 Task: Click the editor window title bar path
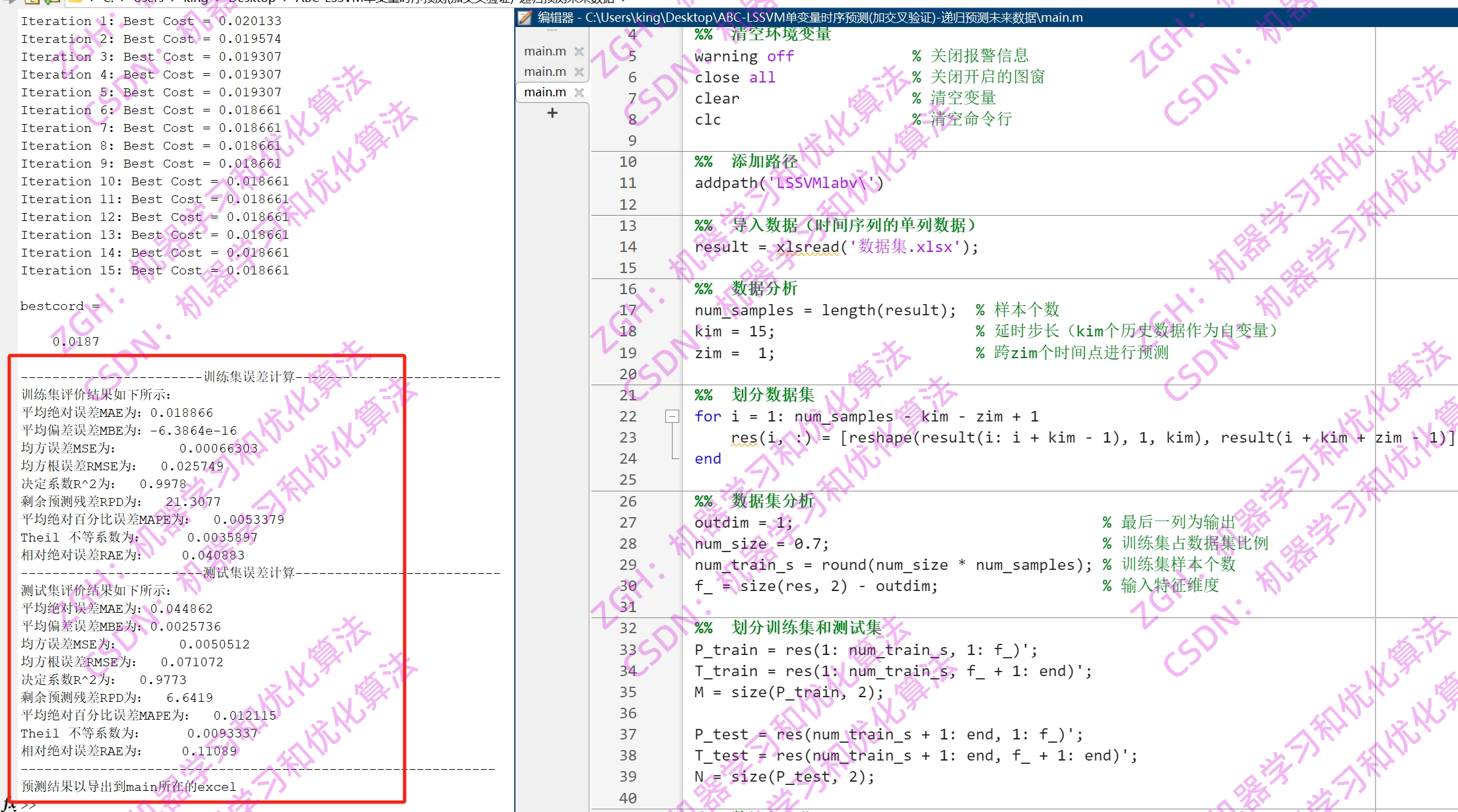pyautogui.click(x=833, y=18)
